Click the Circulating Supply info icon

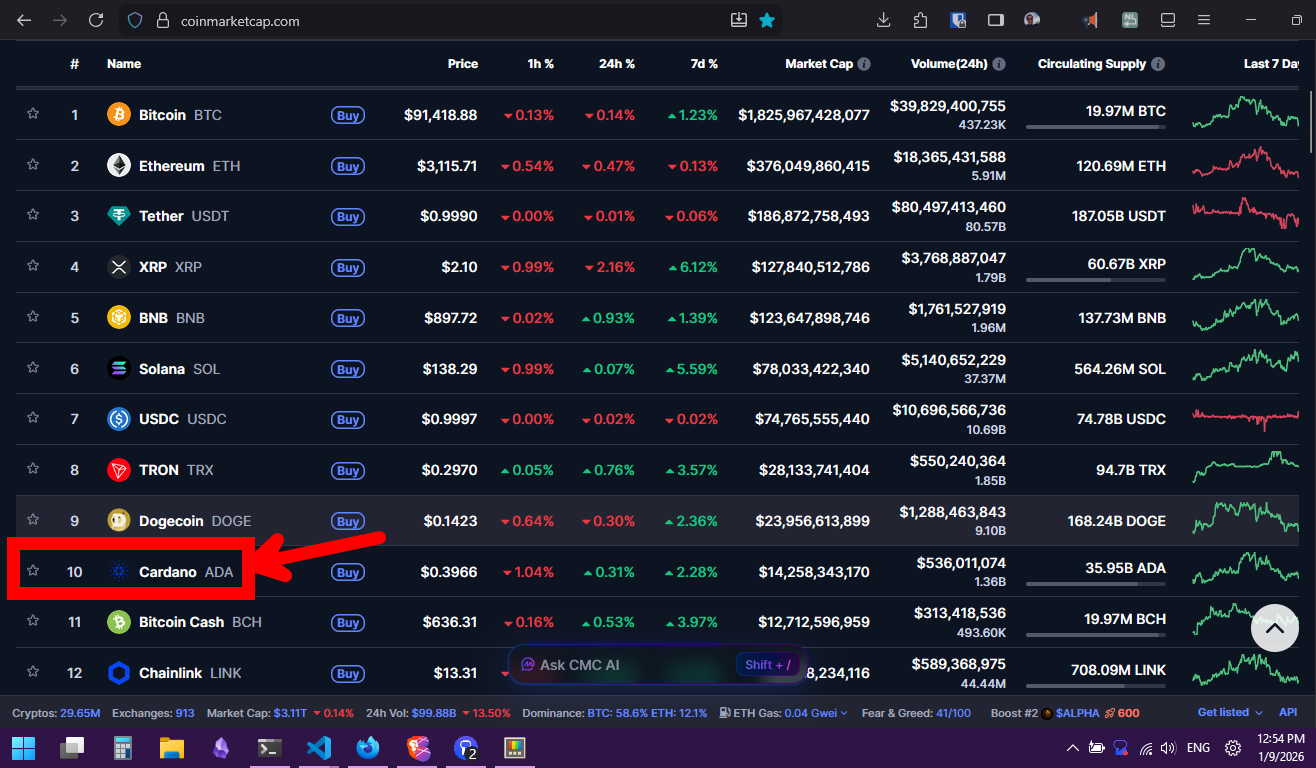point(1158,64)
